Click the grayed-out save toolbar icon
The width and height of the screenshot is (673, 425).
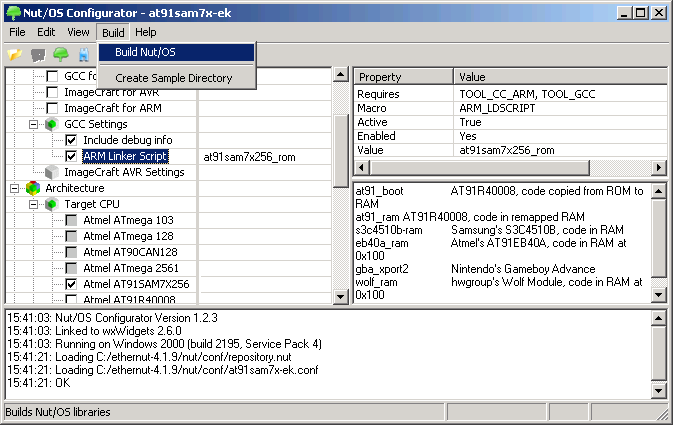(x=38, y=55)
